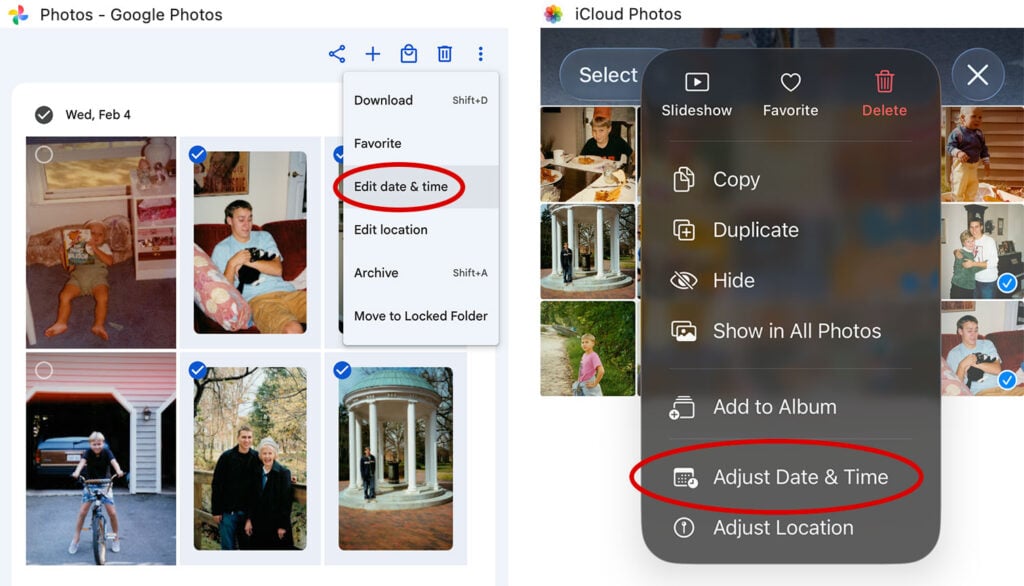
Task: Open the three-dot More options menu
Action: coord(481,54)
